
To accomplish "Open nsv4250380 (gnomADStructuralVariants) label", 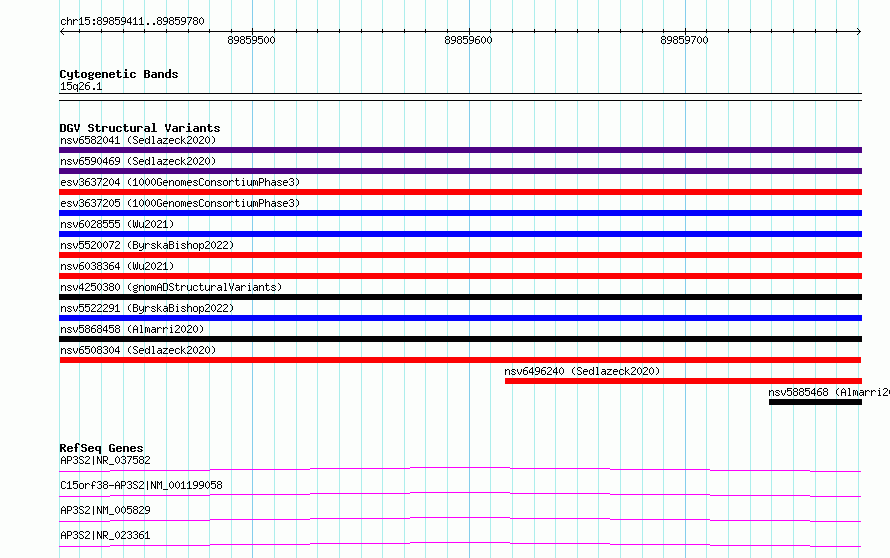I will (171, 287).
